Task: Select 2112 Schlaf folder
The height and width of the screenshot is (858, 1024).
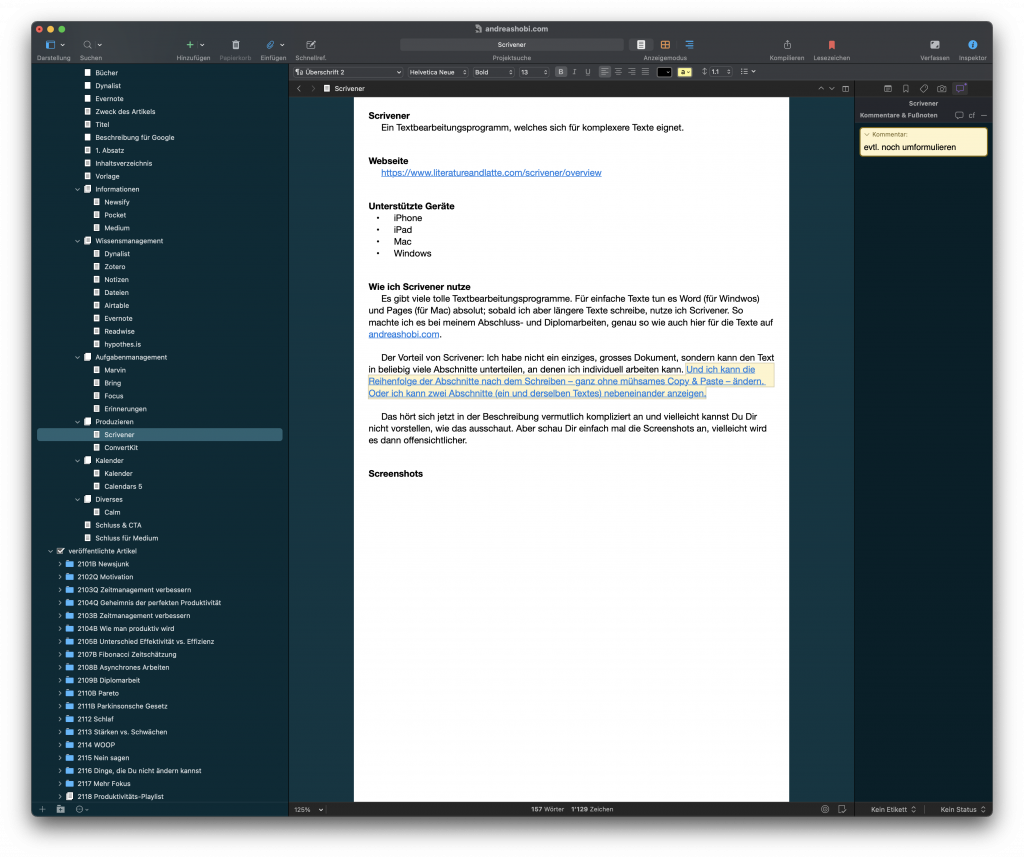Action: [95, 719]
